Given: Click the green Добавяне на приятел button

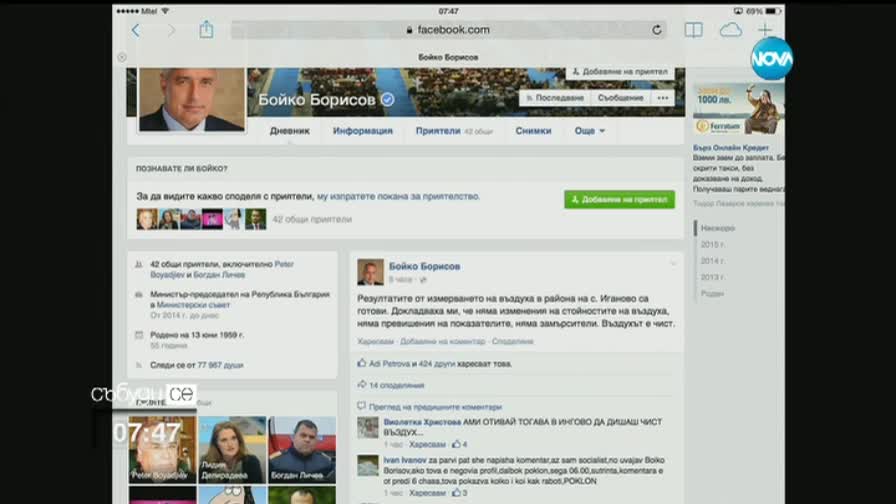Looking at the screenshot, I should (619, 199).
